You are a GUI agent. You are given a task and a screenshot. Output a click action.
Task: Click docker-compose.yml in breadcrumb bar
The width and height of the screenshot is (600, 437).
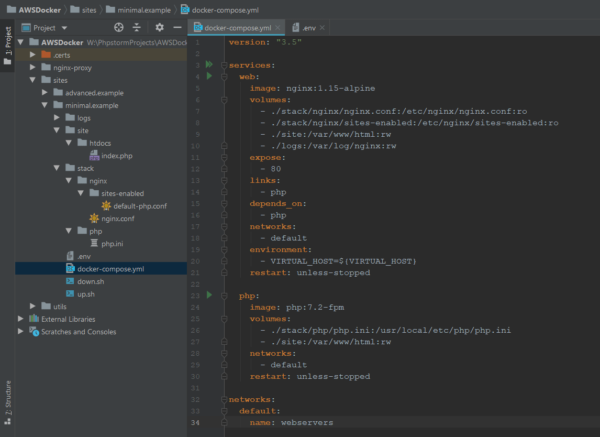tap(220, 10)
